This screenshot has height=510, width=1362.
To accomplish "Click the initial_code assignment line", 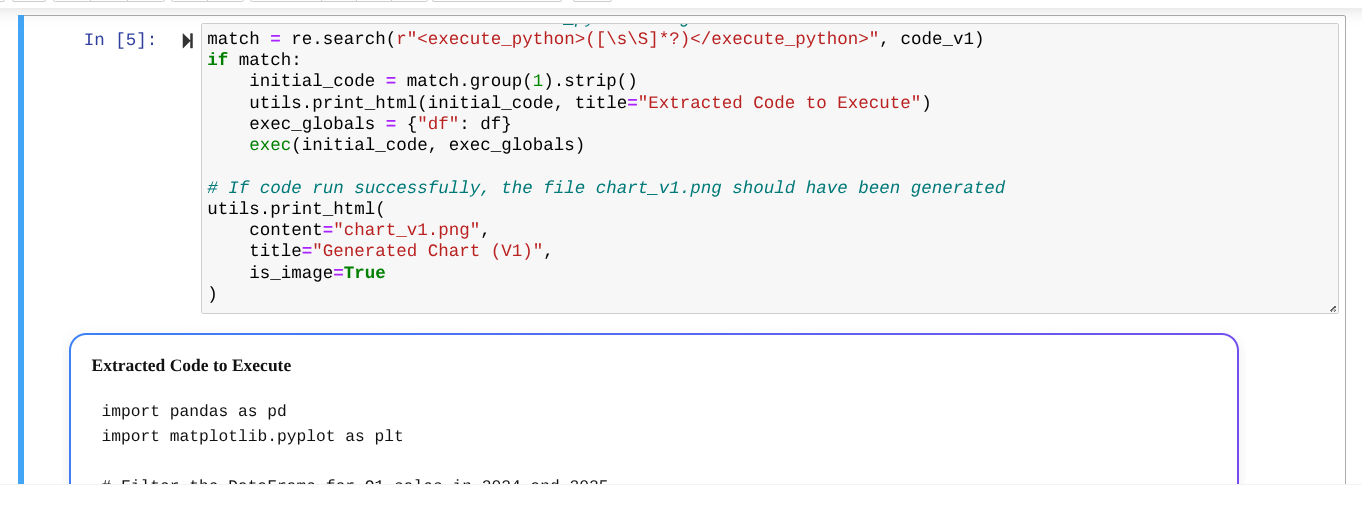I will pyautogui.click(x=442, y=81).
